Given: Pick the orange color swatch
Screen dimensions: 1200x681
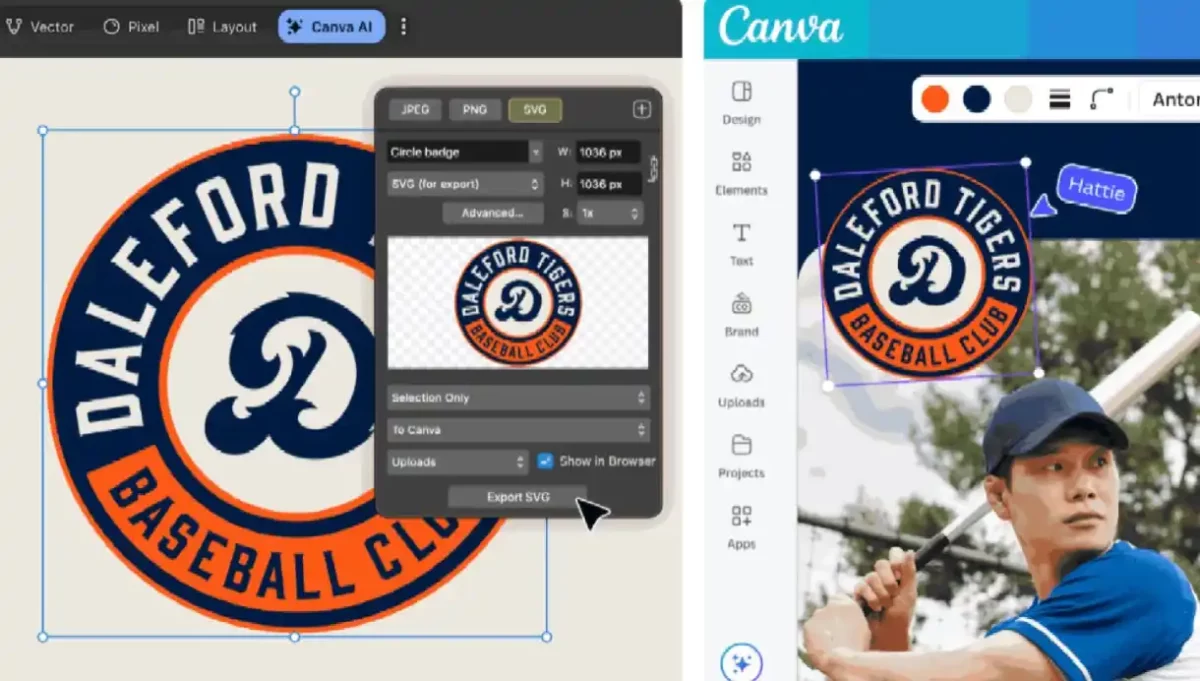Looking at the screenshot, I should pos(935,99).
